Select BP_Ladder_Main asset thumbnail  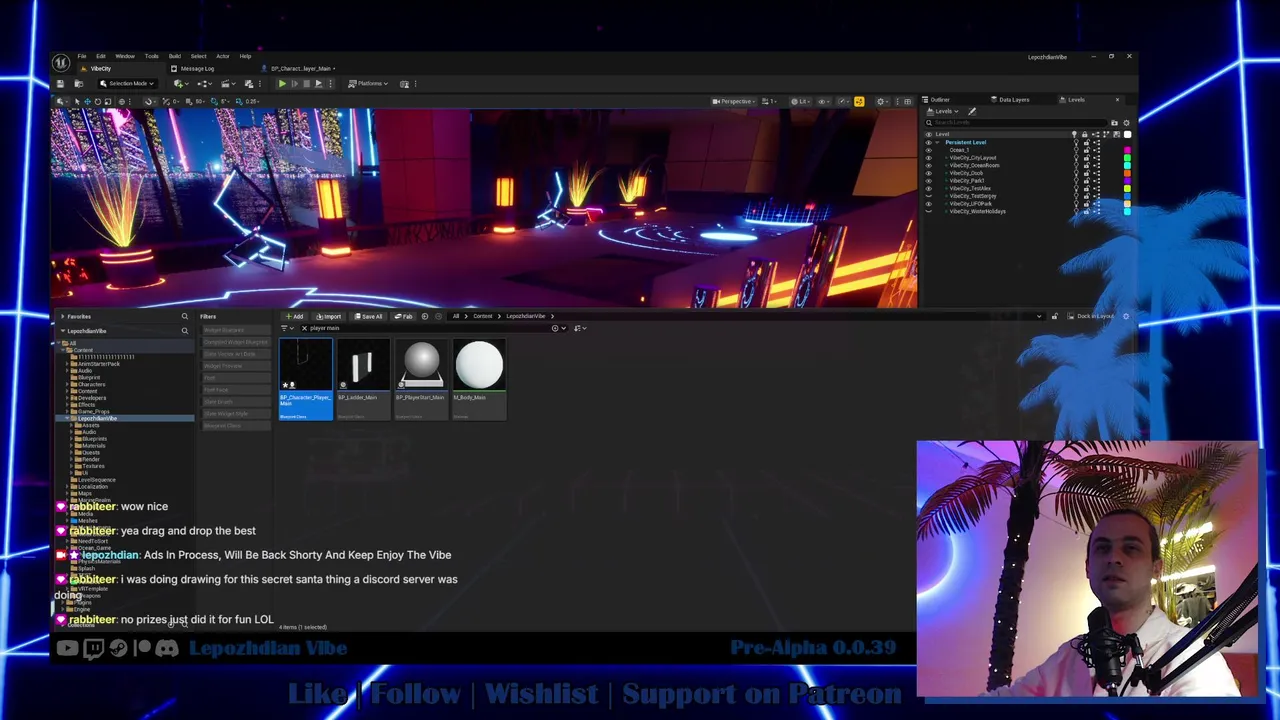363,379
